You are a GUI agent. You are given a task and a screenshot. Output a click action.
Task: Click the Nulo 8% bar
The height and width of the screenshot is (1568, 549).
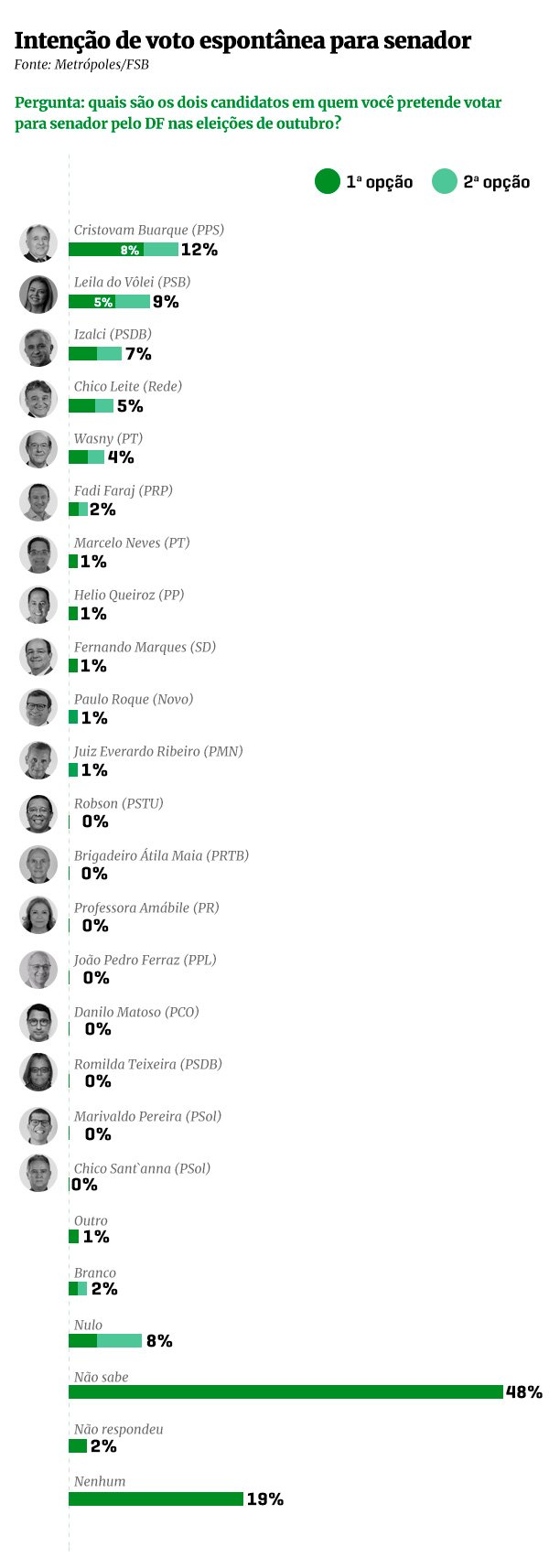[105, 1341]
